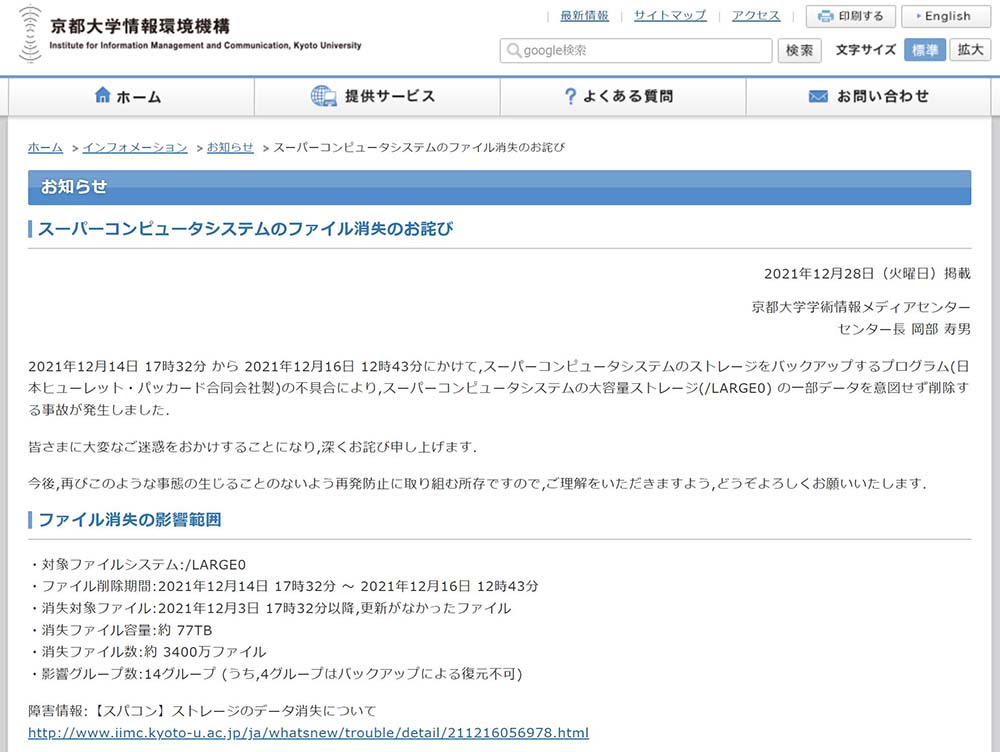This screenshot has width=1000, height=752.
Task: Click the printer icon
Action: click(x=826, y=16)
